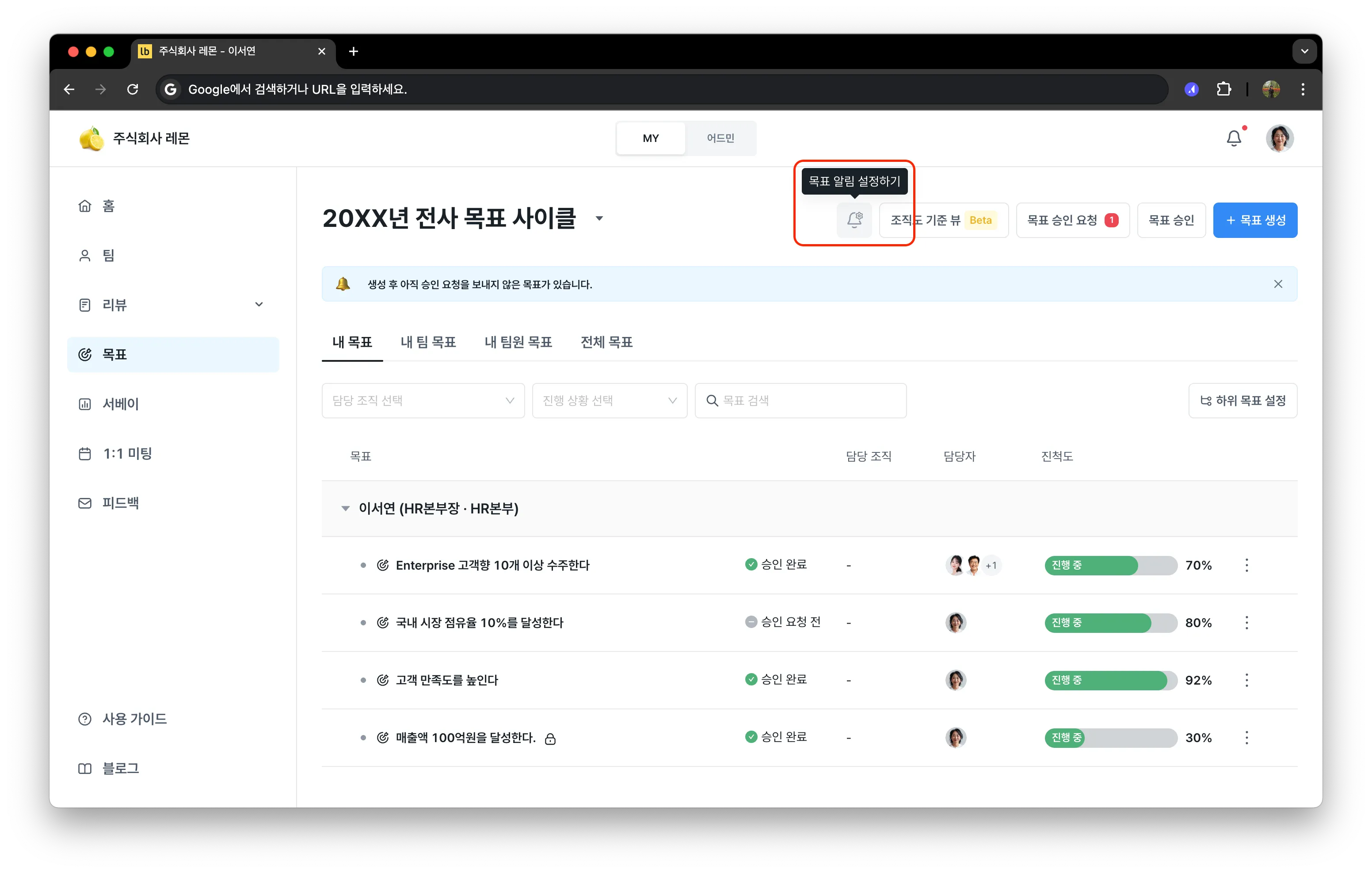Click 목표 승인 요청 button

(x=1072, y=220)
